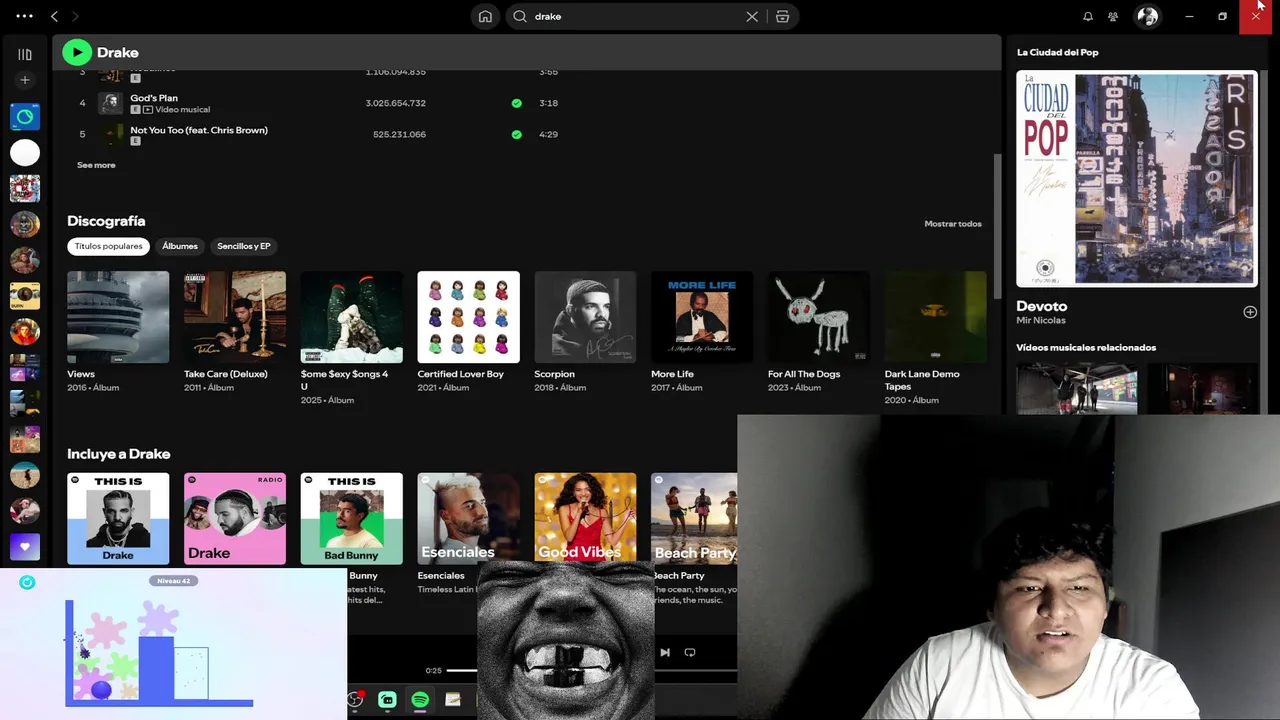This screenshot has height=720, width=1280.
Task: Open For All The Dogs album
Action: pos(819,317)
